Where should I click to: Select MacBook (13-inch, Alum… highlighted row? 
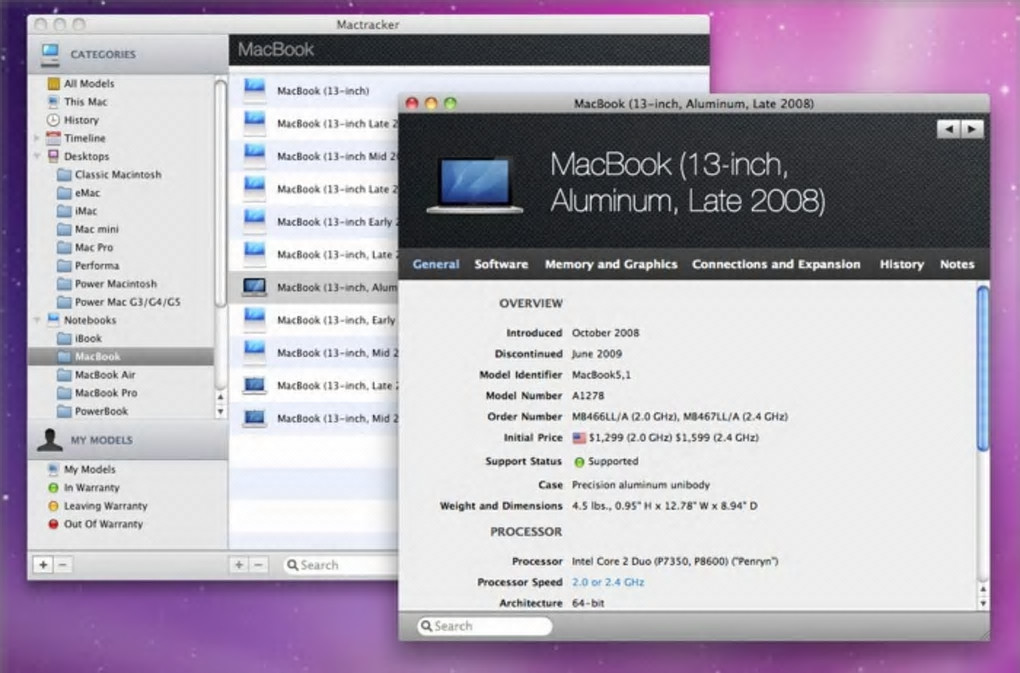314,287
